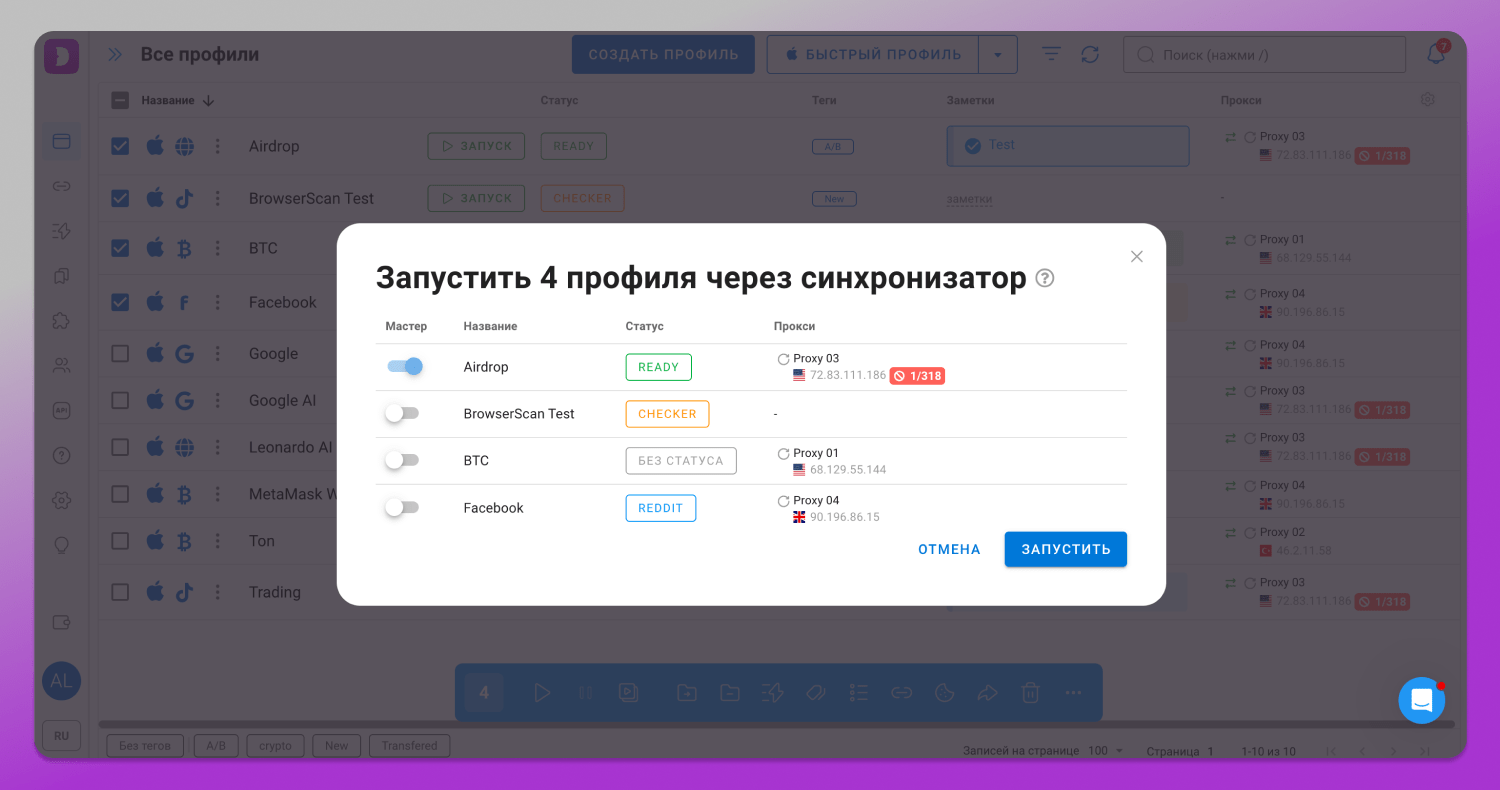Open three-dot menu for BTC row

(217, 248)
